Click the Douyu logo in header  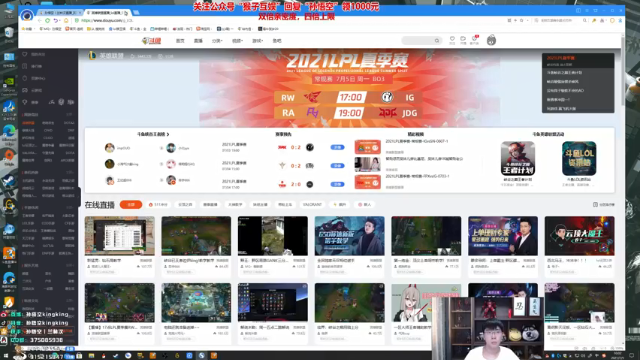click(151, 41)
